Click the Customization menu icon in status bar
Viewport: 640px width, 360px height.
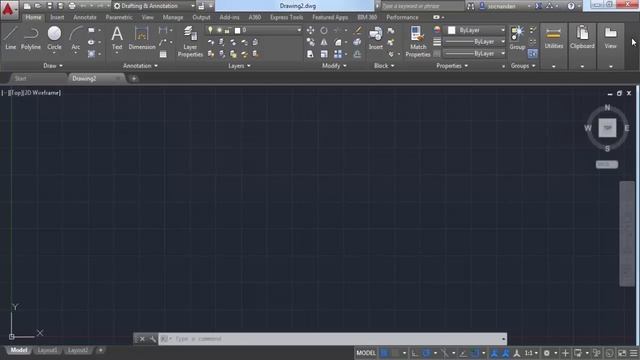point(633,353)
